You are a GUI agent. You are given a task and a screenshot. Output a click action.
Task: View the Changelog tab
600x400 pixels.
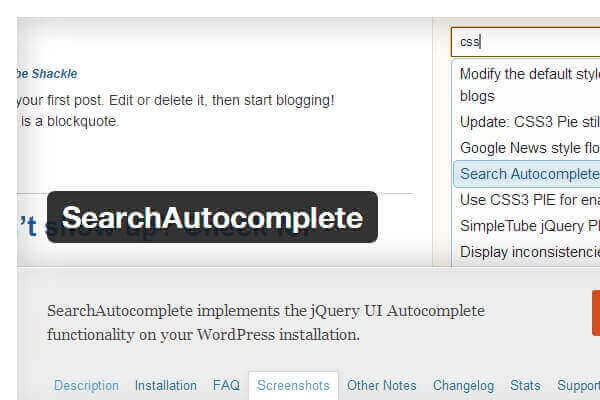click(x=464, y=385)
